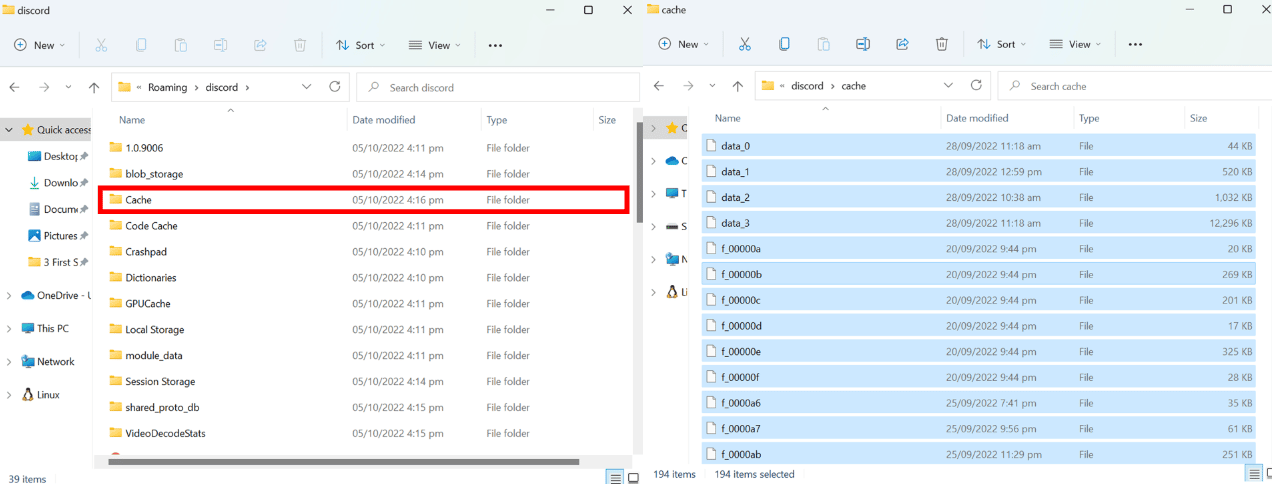1272x484 pixels.
Task: Click the Copy icon in discord window toolbar
Action: click(141, 45)
